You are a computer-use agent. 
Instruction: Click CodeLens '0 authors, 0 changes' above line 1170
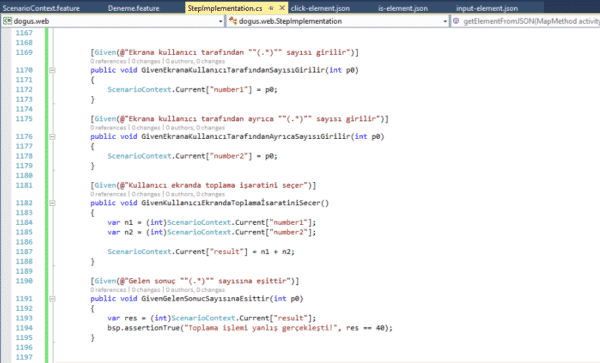(195, 61)
